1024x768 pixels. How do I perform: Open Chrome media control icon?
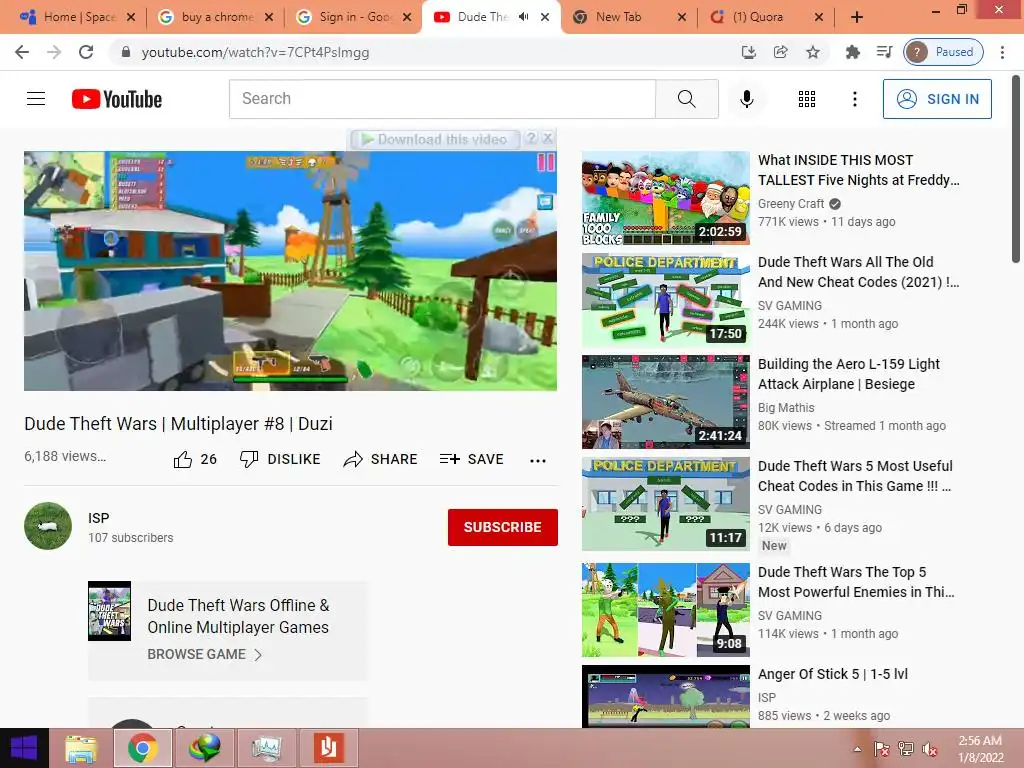(x=884, y=52)
